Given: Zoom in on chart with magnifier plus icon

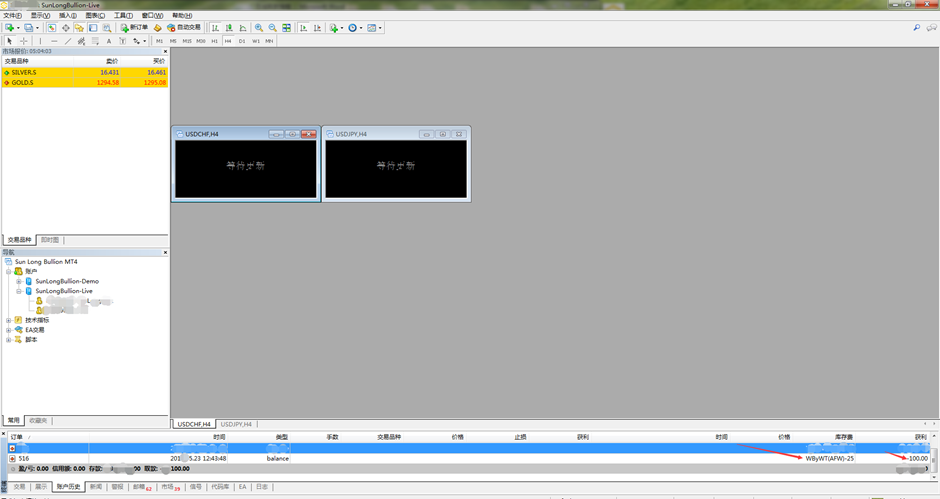Looking at the screenshot, I should pyautogui.click(x=259, y=28).
